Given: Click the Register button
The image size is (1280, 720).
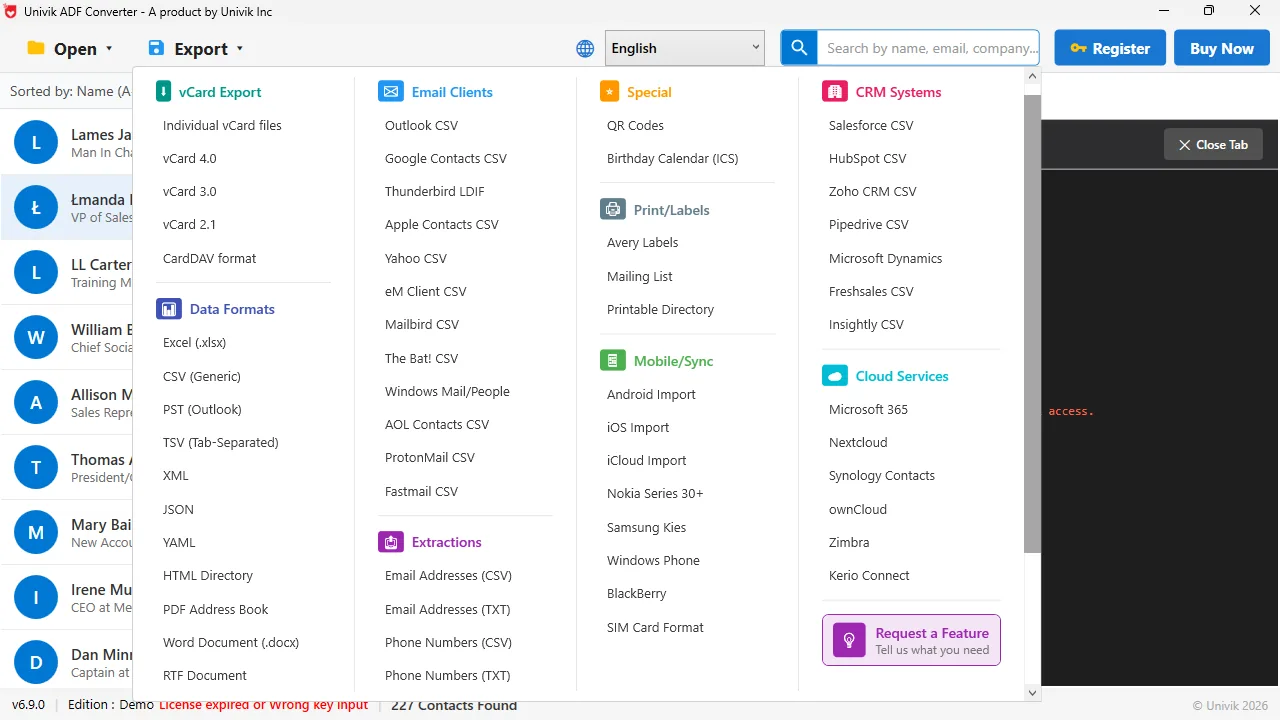Looking at the screenshot, I should tap(1110, 48).
